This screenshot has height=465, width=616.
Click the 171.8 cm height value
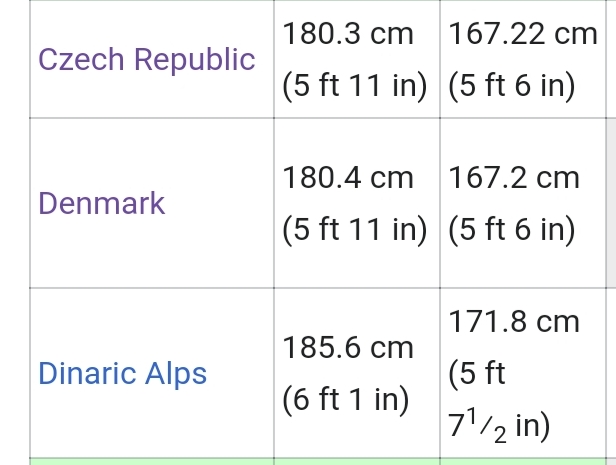click(514, 322)
